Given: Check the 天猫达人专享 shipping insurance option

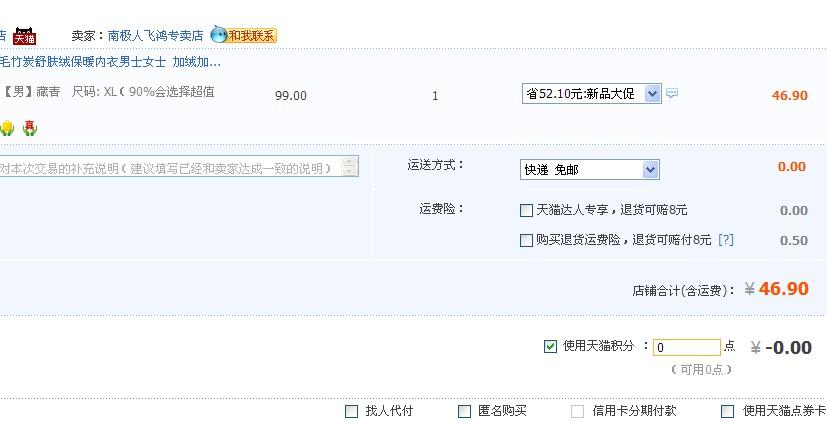Looking at the screenshot, I should tap(527, 211).
